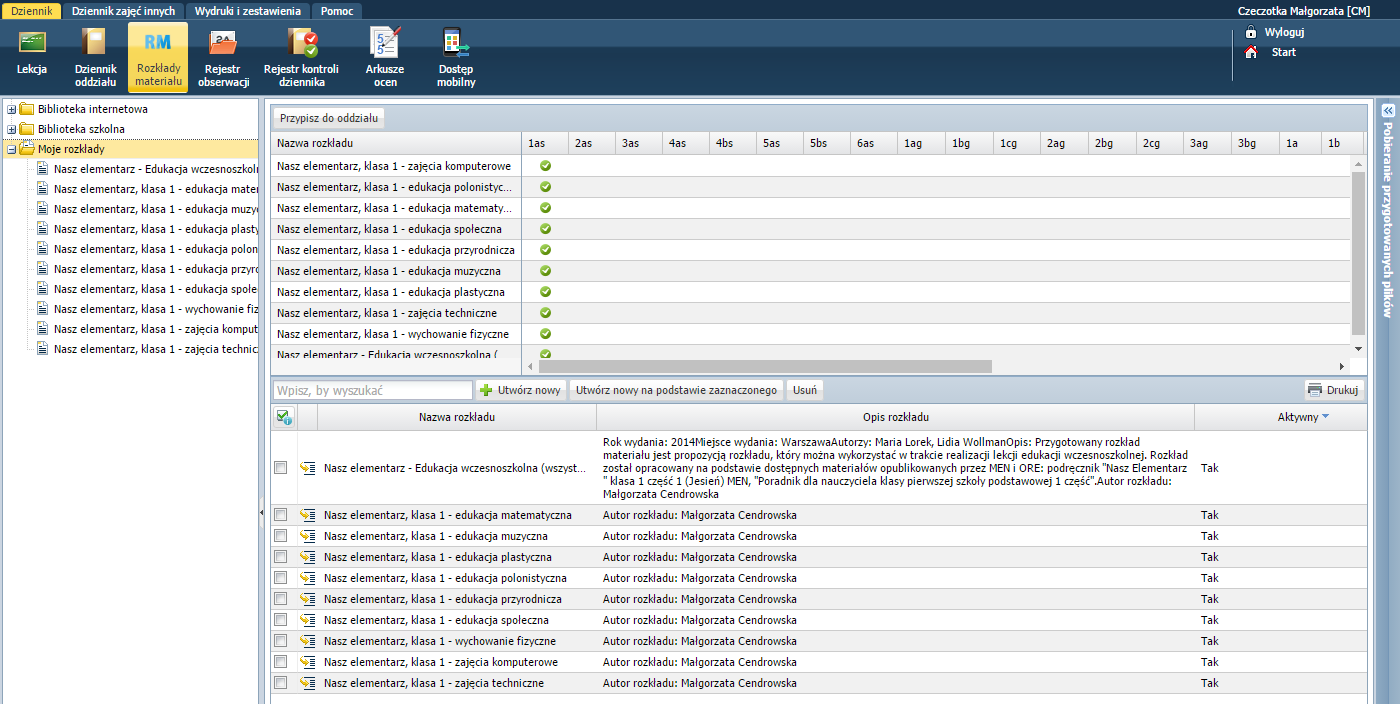The height and width of the screenshot is (704, 1400).
Task: Click the Wyloguj link
Action: tap(1284, 32)
